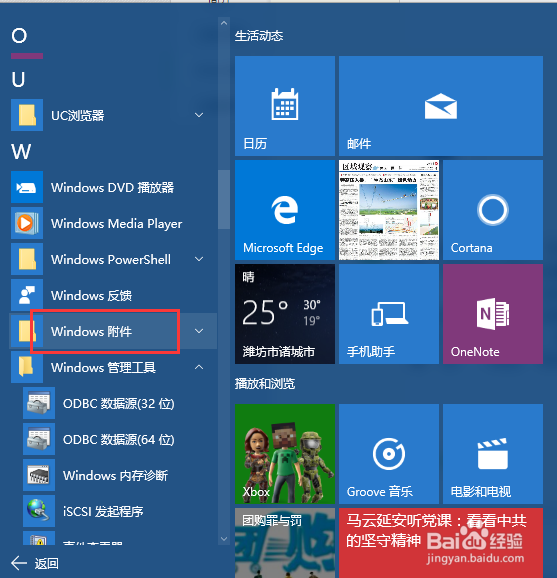
Task: Open the Groove 音乐 tile
Action: 389,454
